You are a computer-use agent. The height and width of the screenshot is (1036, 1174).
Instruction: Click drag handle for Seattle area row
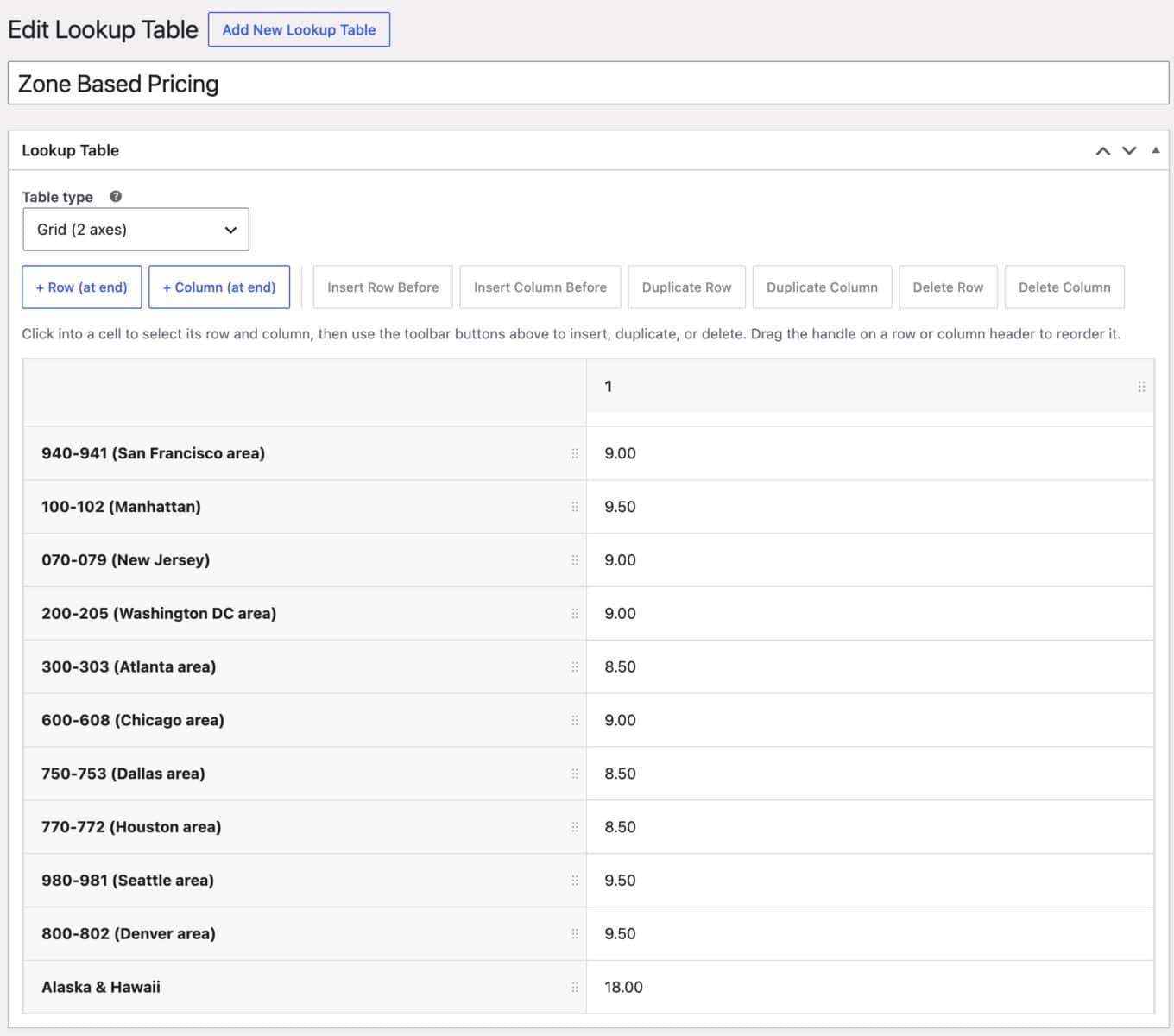tap(575, 881)
